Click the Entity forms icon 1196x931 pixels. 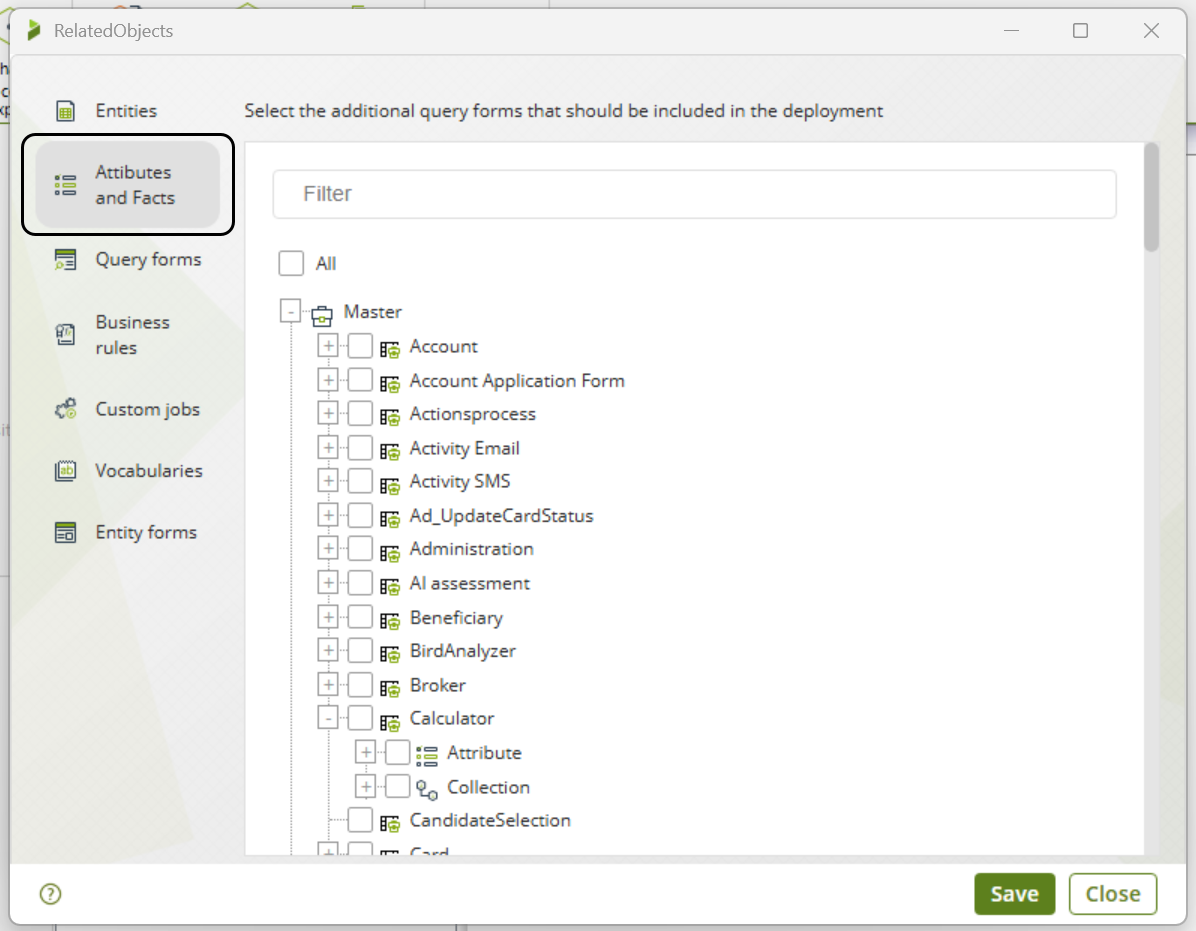click(66, 533)
